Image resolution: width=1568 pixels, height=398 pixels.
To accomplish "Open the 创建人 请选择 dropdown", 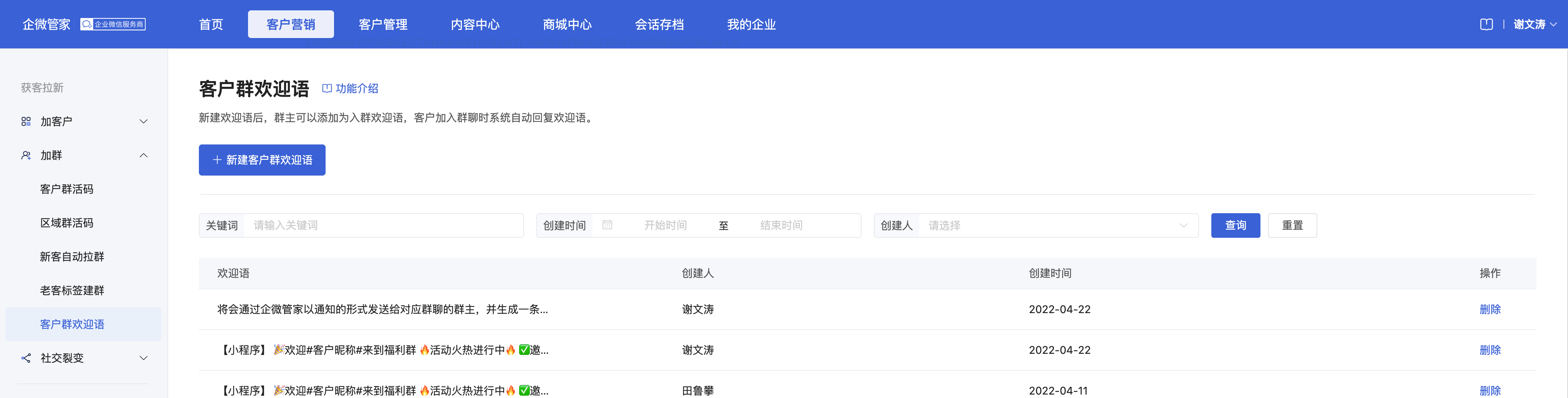I will coord(1059,226).
